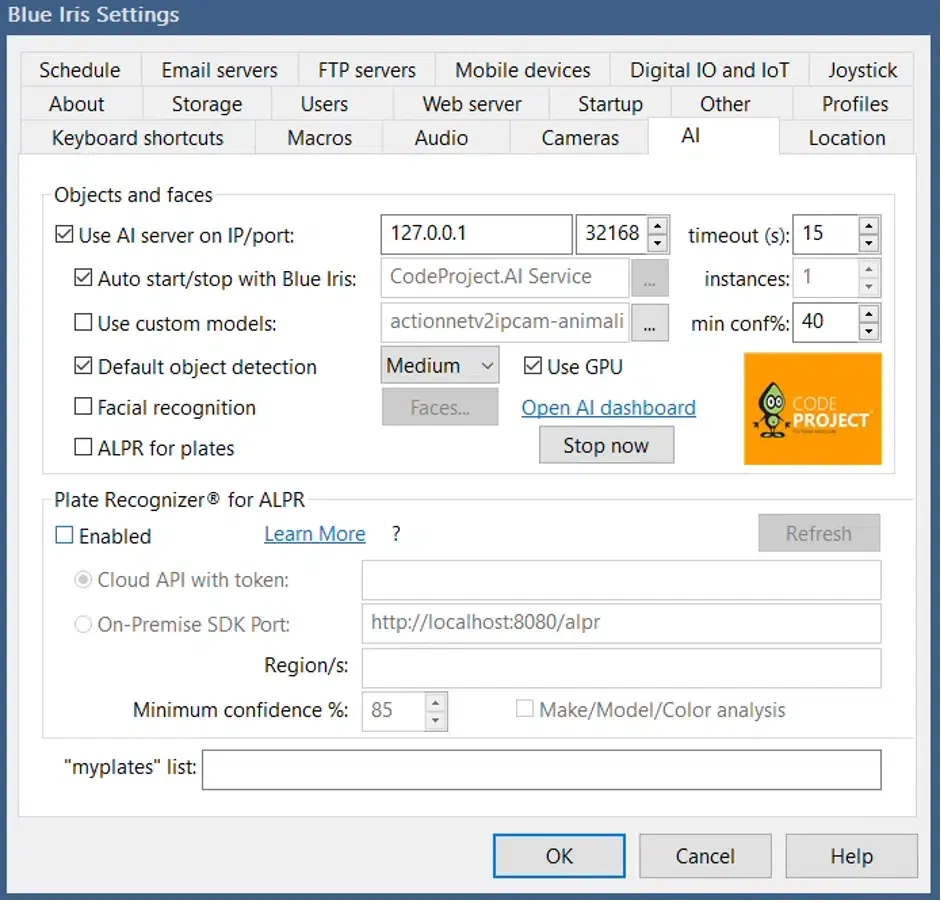Image resolution: width=941 pixels, height=902 pixels.
Task: Click the browse button beside custom models field
Action: (650, 323)
